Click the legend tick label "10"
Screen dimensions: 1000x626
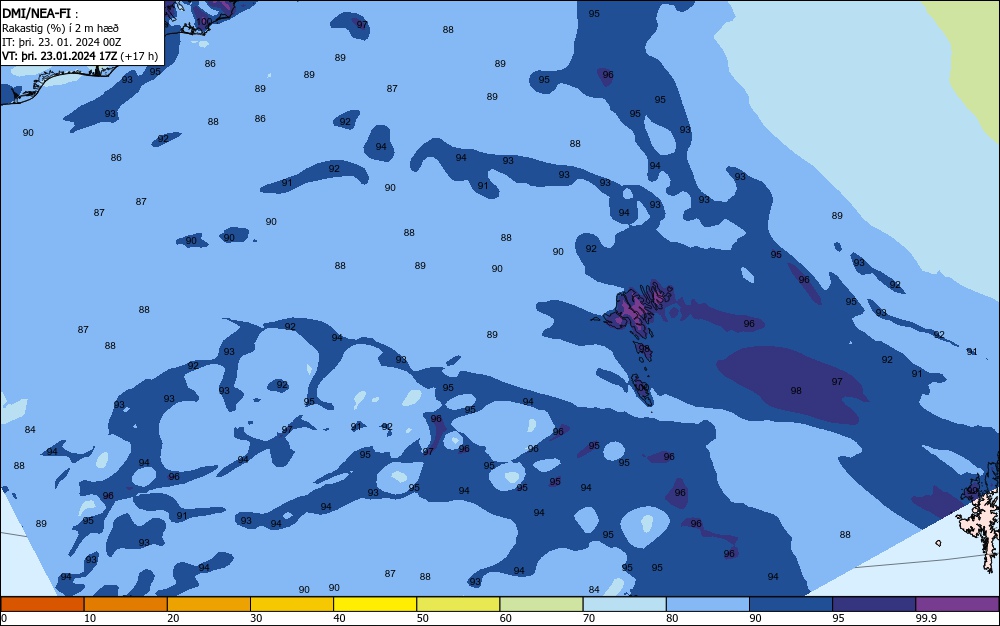(90, 618)
